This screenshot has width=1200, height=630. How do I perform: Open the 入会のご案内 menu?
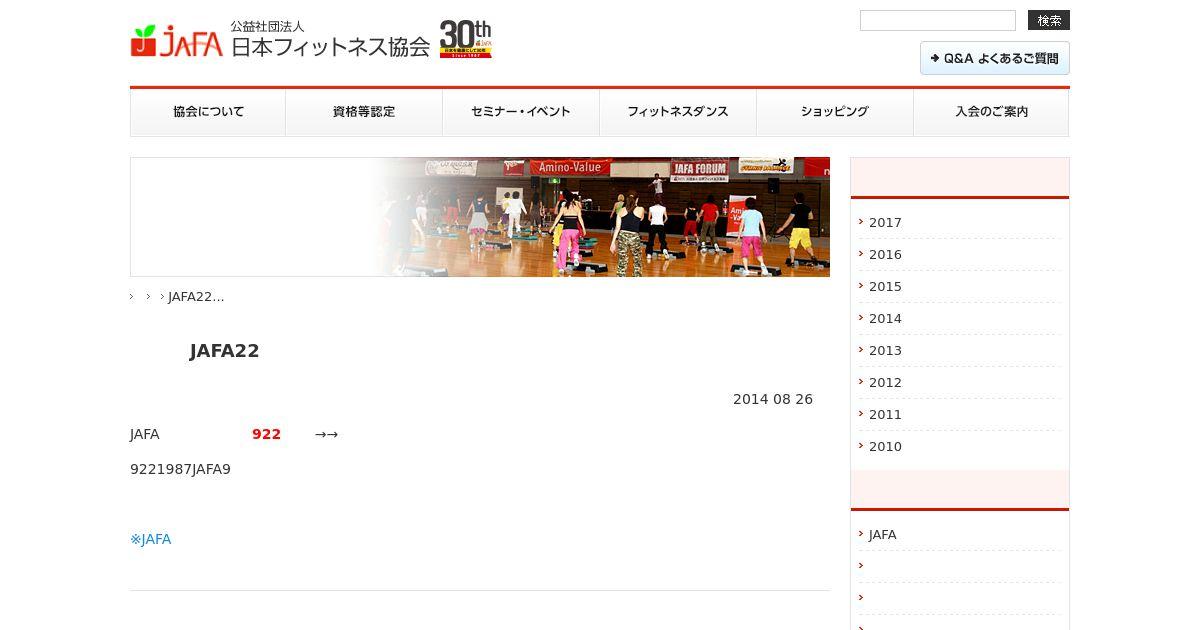[991, 112]
